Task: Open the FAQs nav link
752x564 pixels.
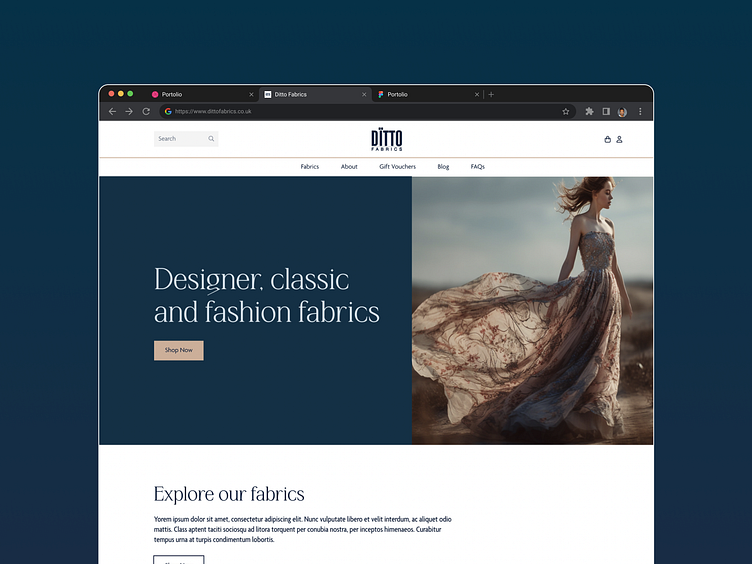Action: tap(478, 166)
